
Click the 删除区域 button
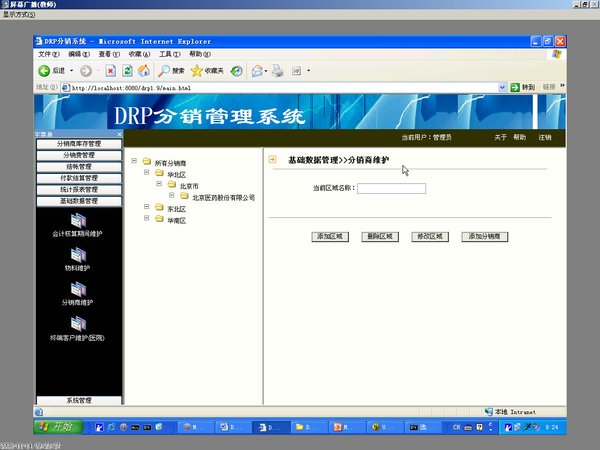380,236
